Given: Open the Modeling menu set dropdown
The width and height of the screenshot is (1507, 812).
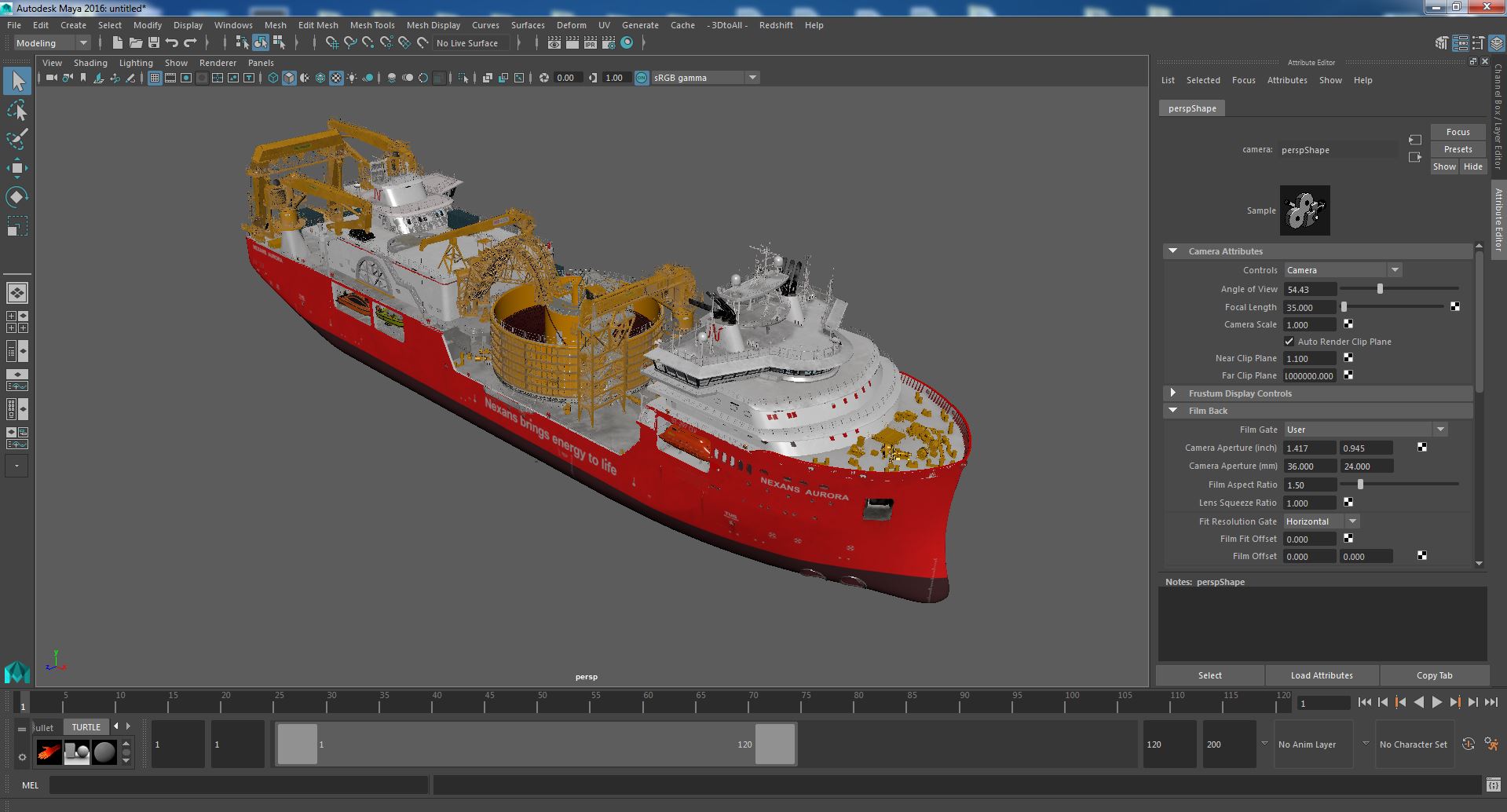Looking at the screenshot, I should 52,43.
